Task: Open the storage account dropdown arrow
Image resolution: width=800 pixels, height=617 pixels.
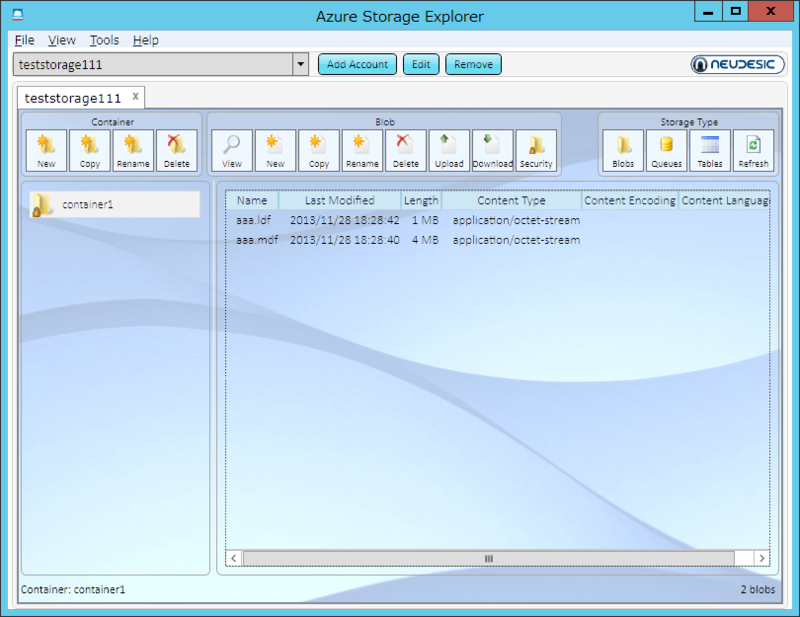Action: click(x=301, y=64)
